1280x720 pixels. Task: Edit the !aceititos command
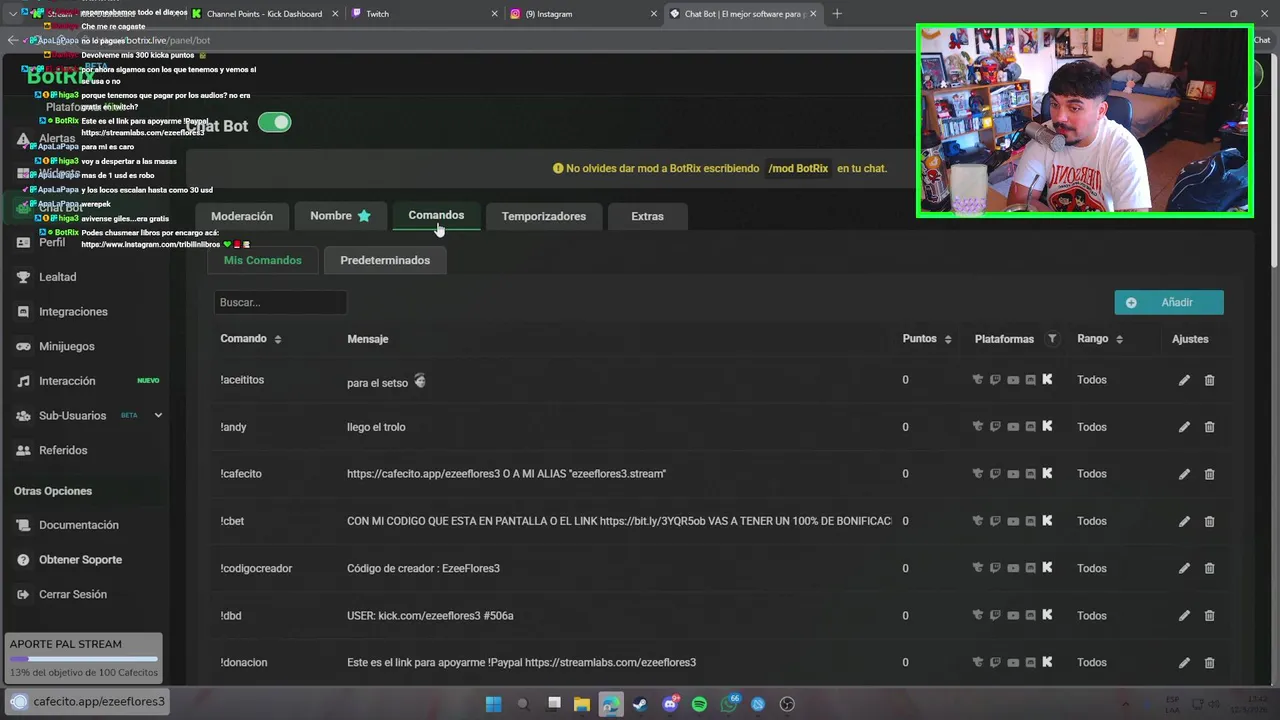pos(1184,380)
